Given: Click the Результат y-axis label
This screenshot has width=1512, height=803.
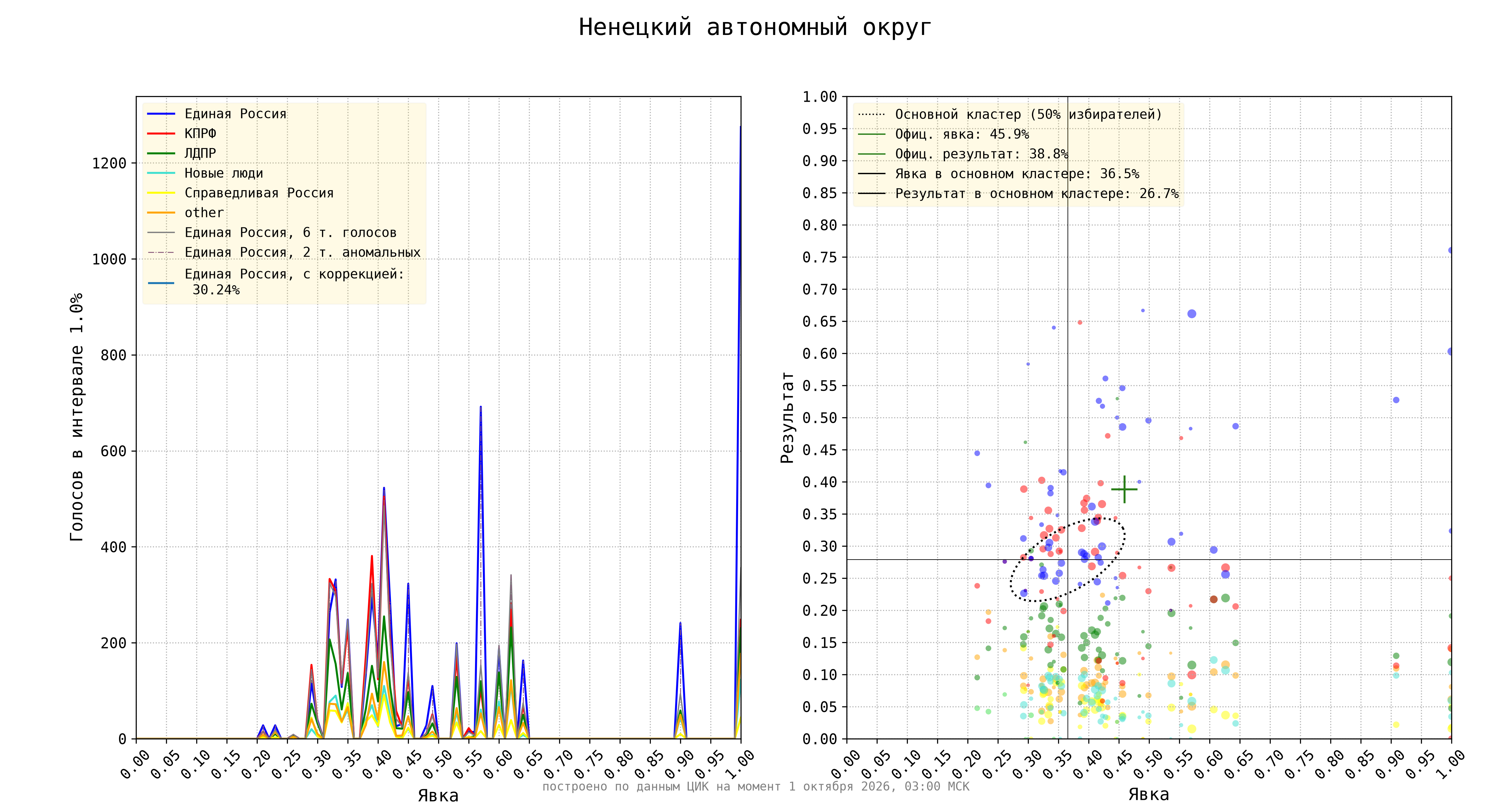Looking at the screenshot, I should (x=787, y=417).
